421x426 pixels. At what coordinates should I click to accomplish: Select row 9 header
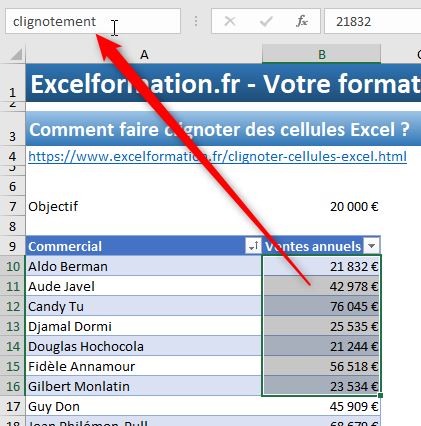pyautogui.click(x=13, y=246)
